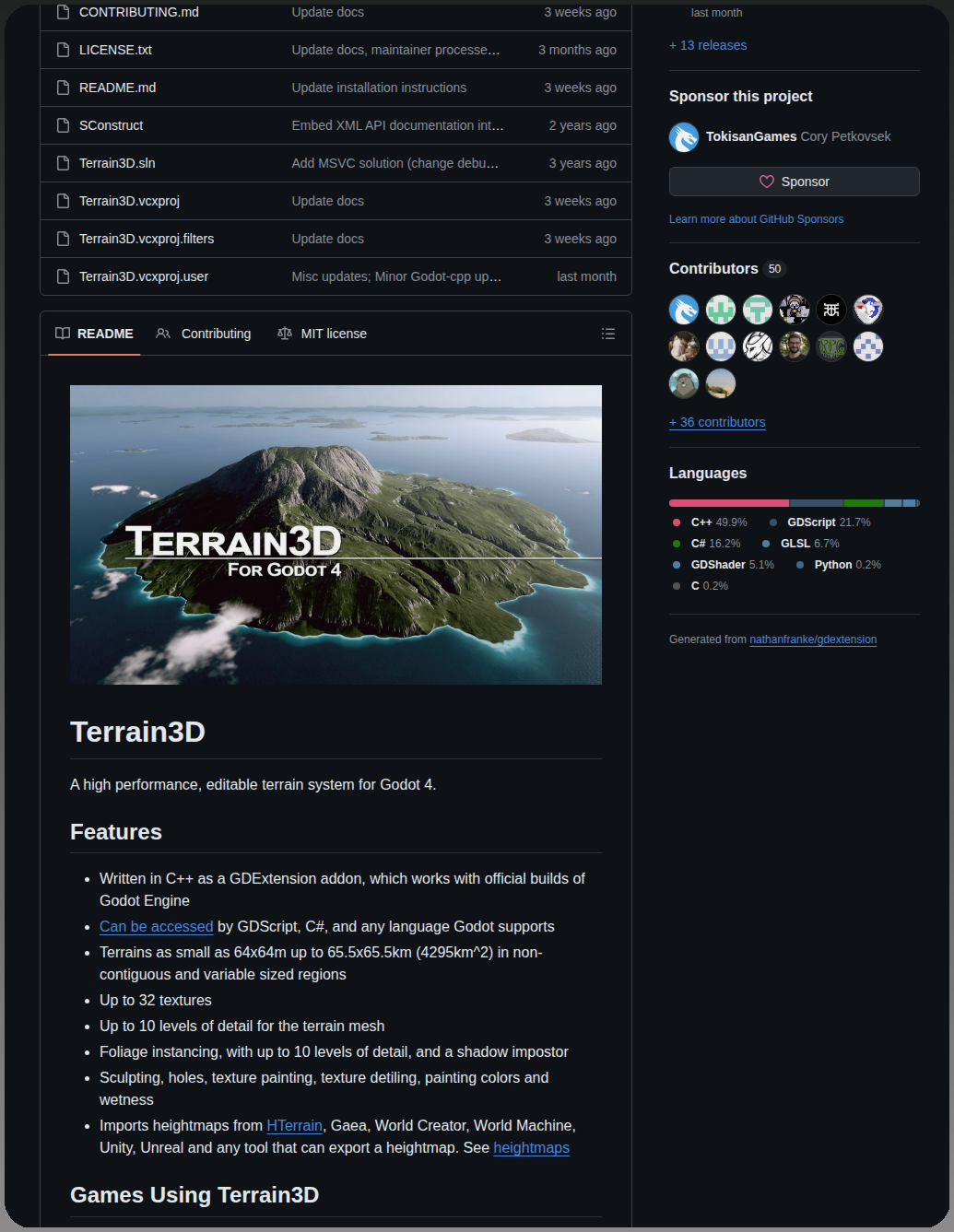Image resolution: width=954 pixels, height=1232 pixels.
Task: Filter by C# 16.2% language
Action: (706, 544)
